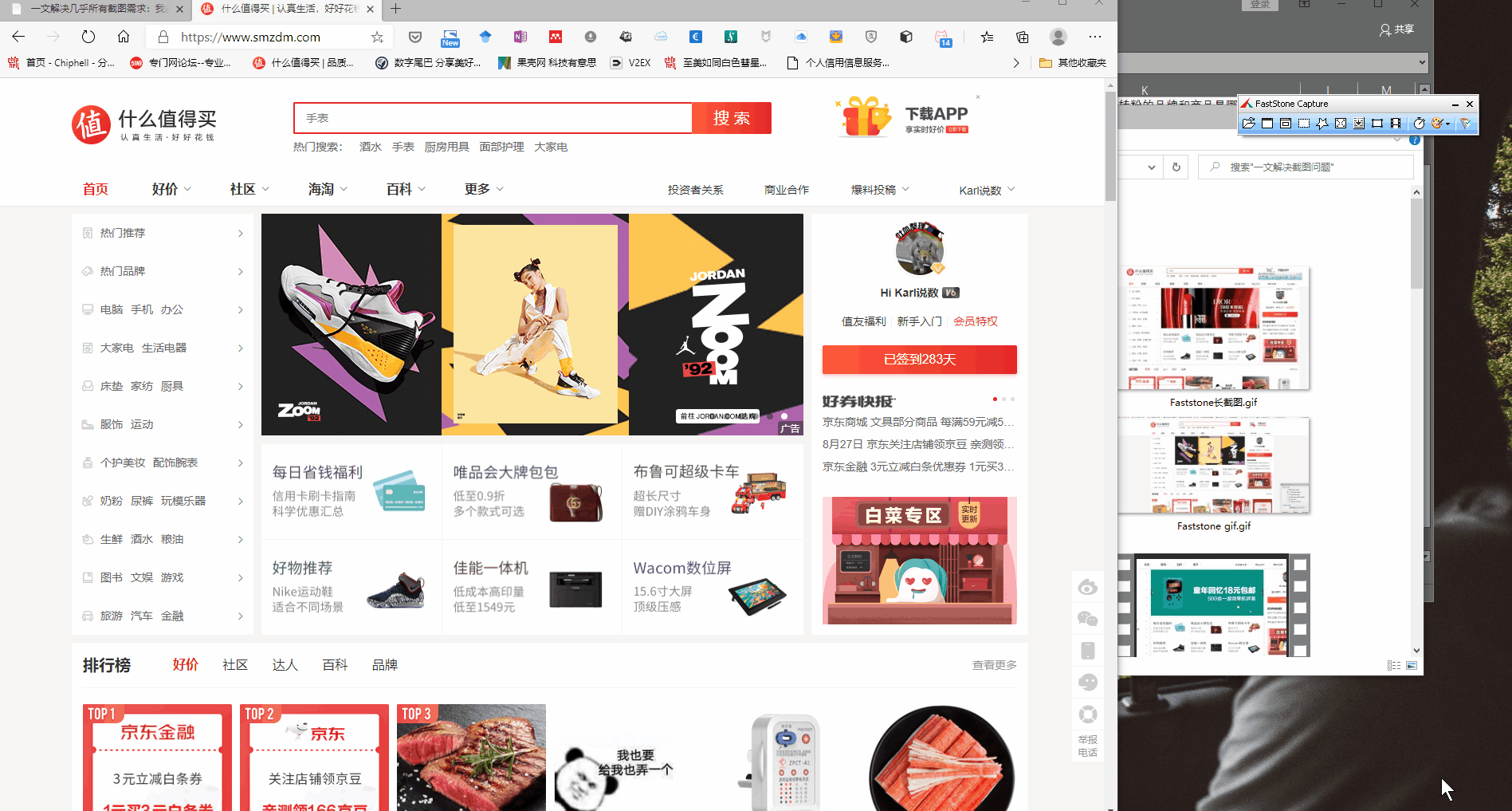The height and width of the screenshot is (811, 1512).
Task: Select 首页 navigation tab
Action: pyautogui.click(x=96, y=189)
